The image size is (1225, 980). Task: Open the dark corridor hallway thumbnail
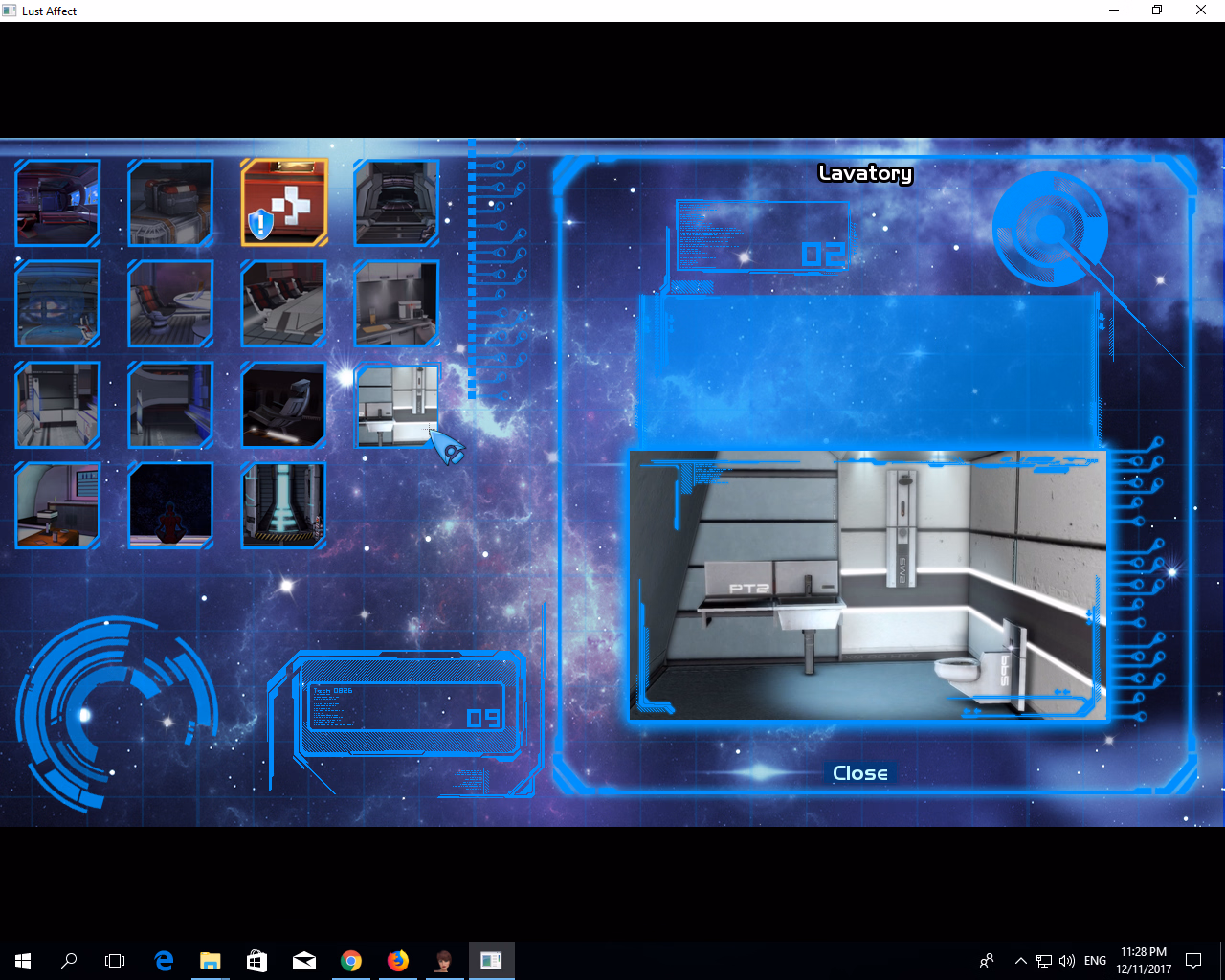point(396,203)
